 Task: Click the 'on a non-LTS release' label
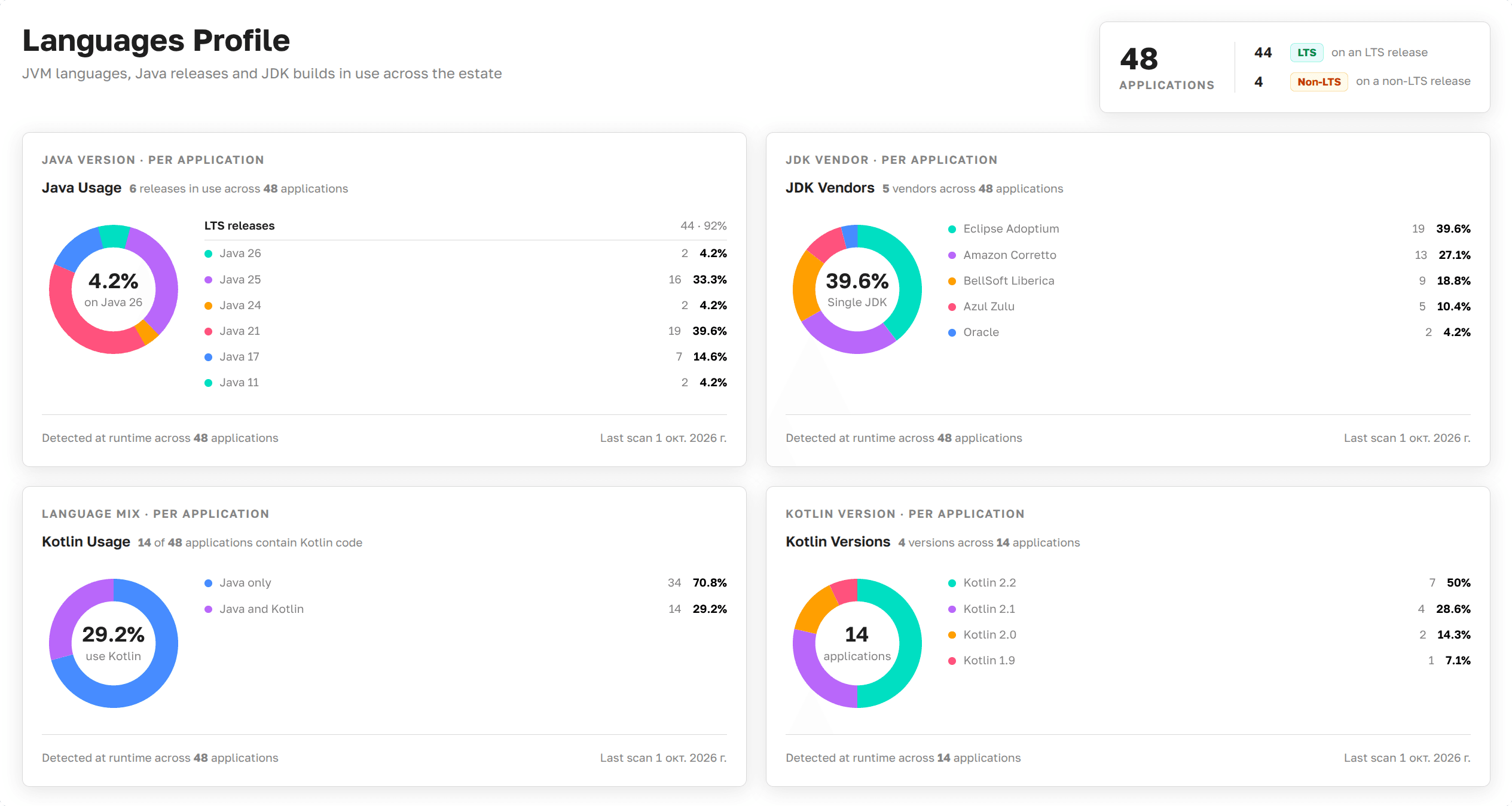point(1413,81)
